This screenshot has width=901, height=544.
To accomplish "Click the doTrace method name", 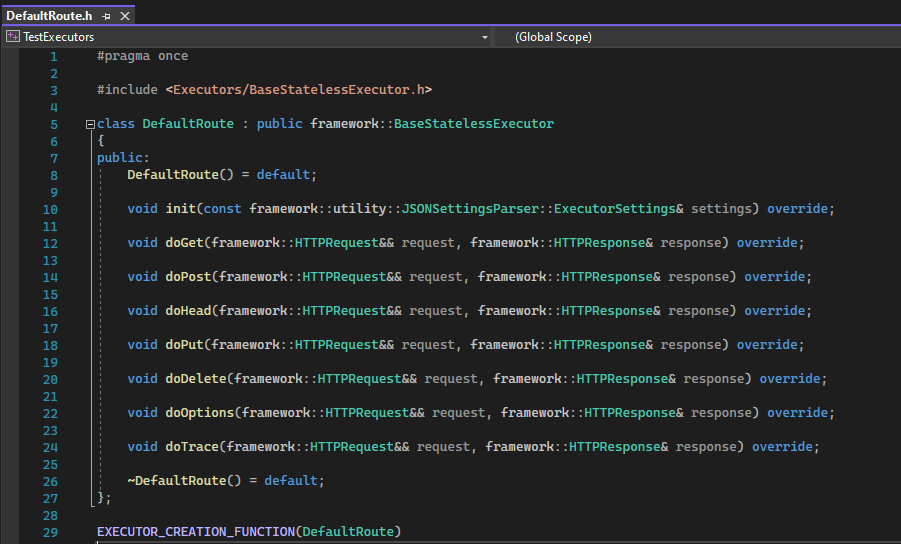I will click(192, 446).
